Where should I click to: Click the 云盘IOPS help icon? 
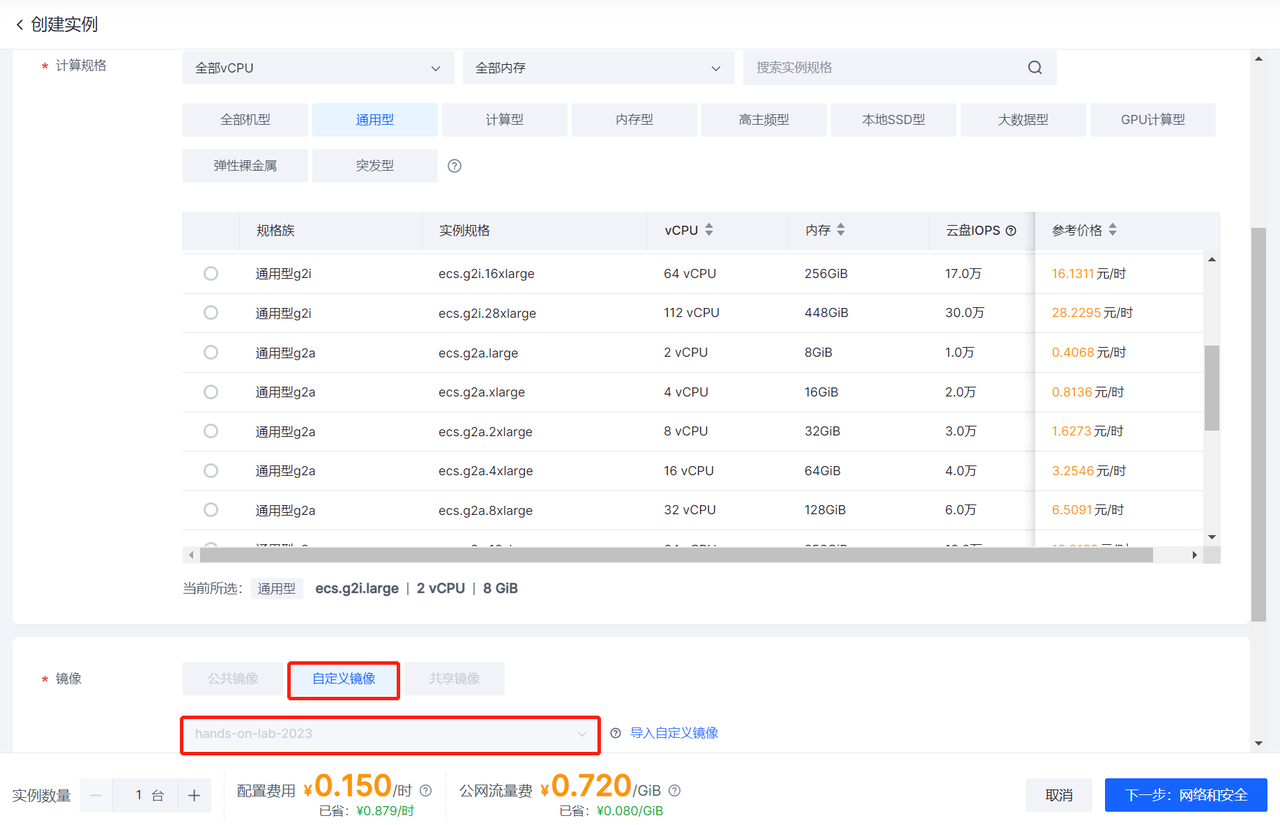pyautogui.click(x=1010, y=231)
